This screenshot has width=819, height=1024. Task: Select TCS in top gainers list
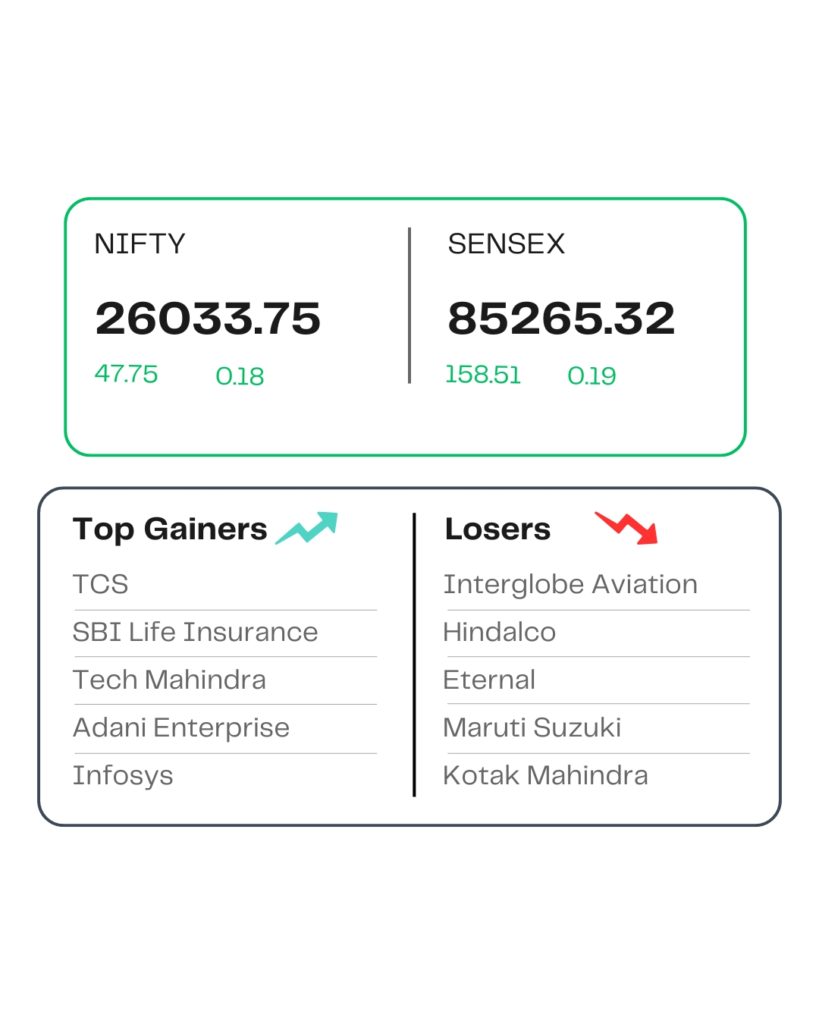click(x=100, y=584)
